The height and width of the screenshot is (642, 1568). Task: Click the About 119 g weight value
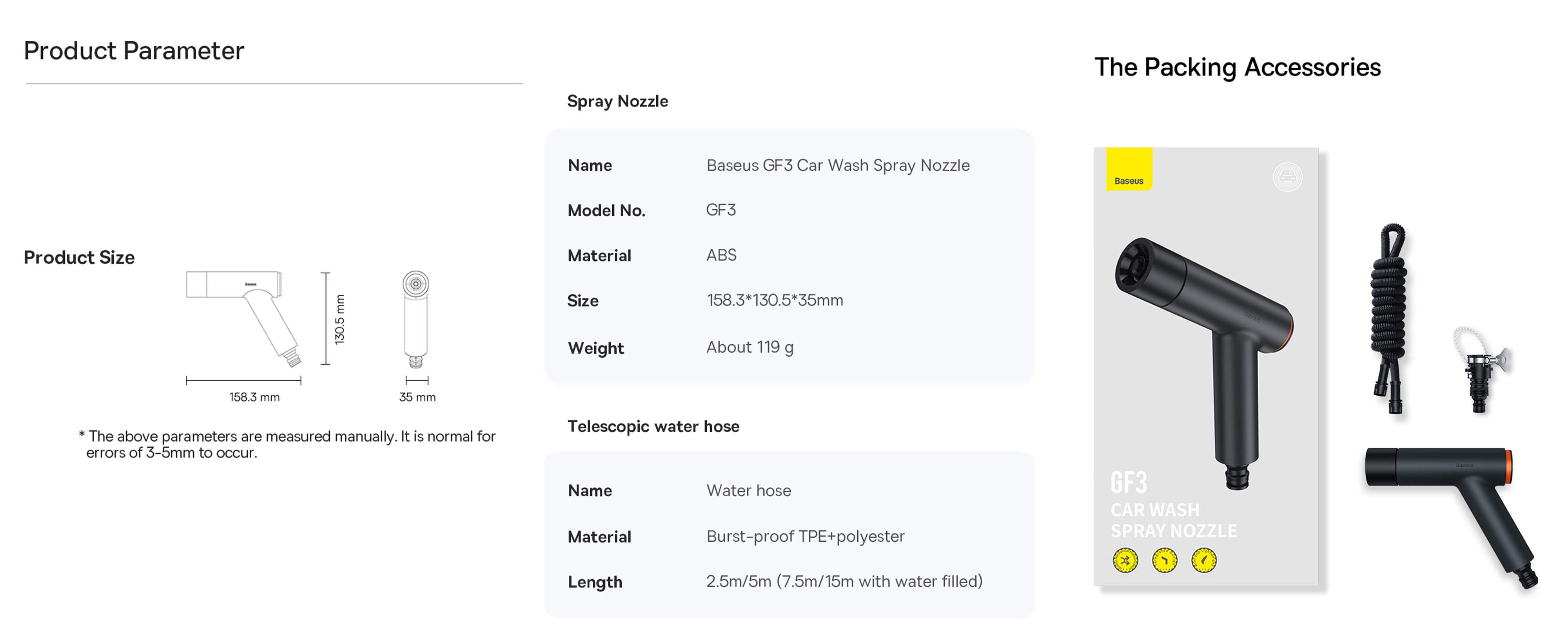(749, 347)
